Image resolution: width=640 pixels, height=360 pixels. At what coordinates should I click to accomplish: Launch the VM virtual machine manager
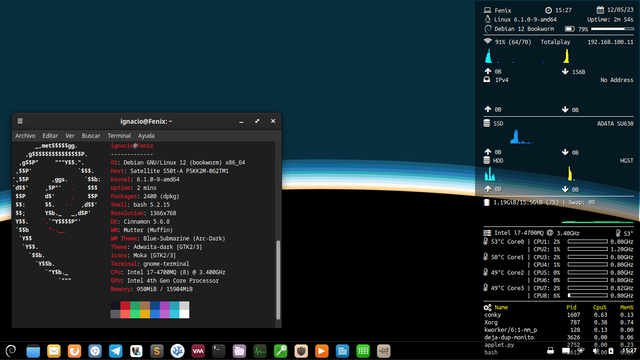pyautogui.click(x=198, y=351)
